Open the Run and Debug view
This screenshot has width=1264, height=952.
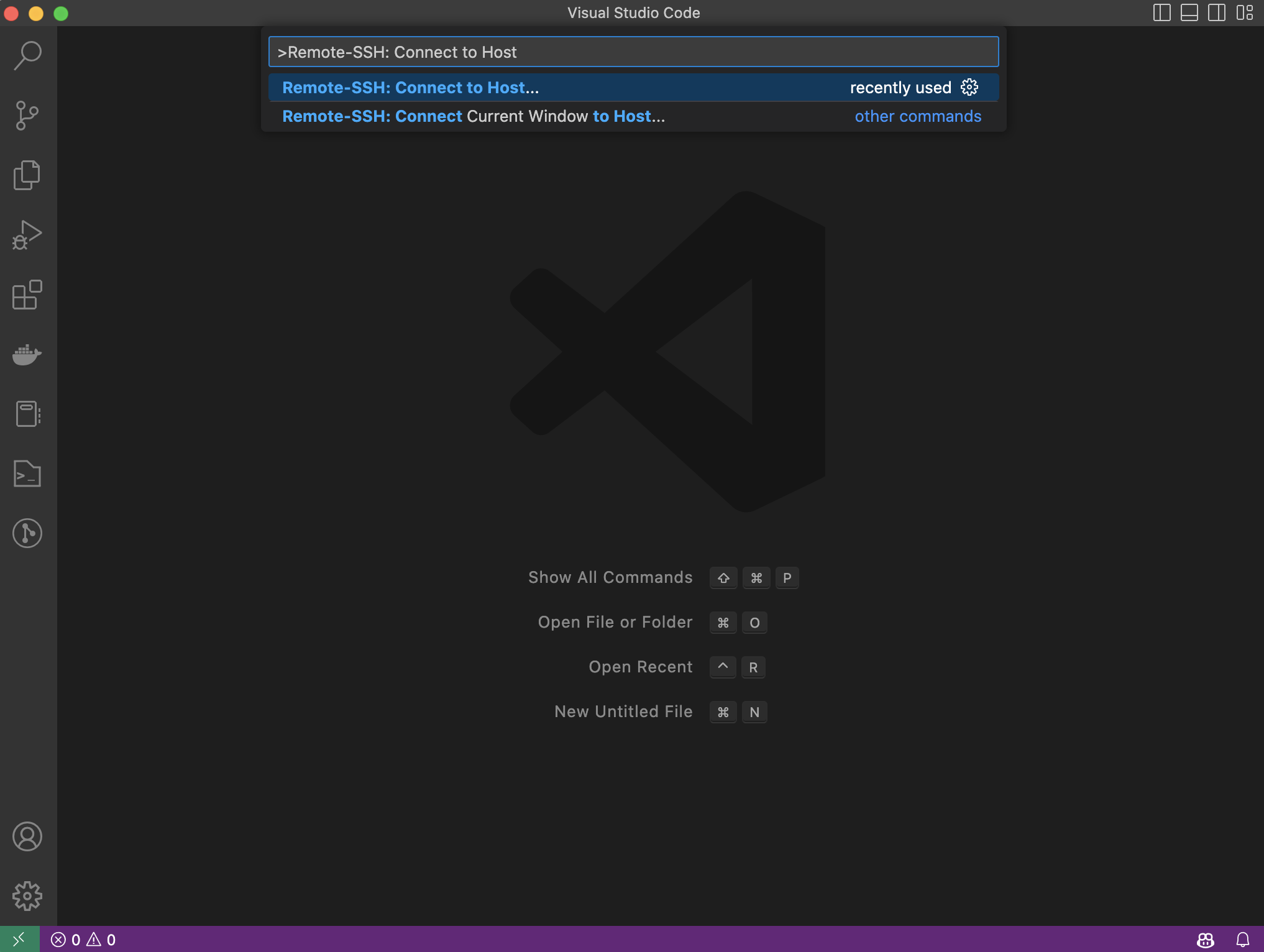tap(27, 235)
